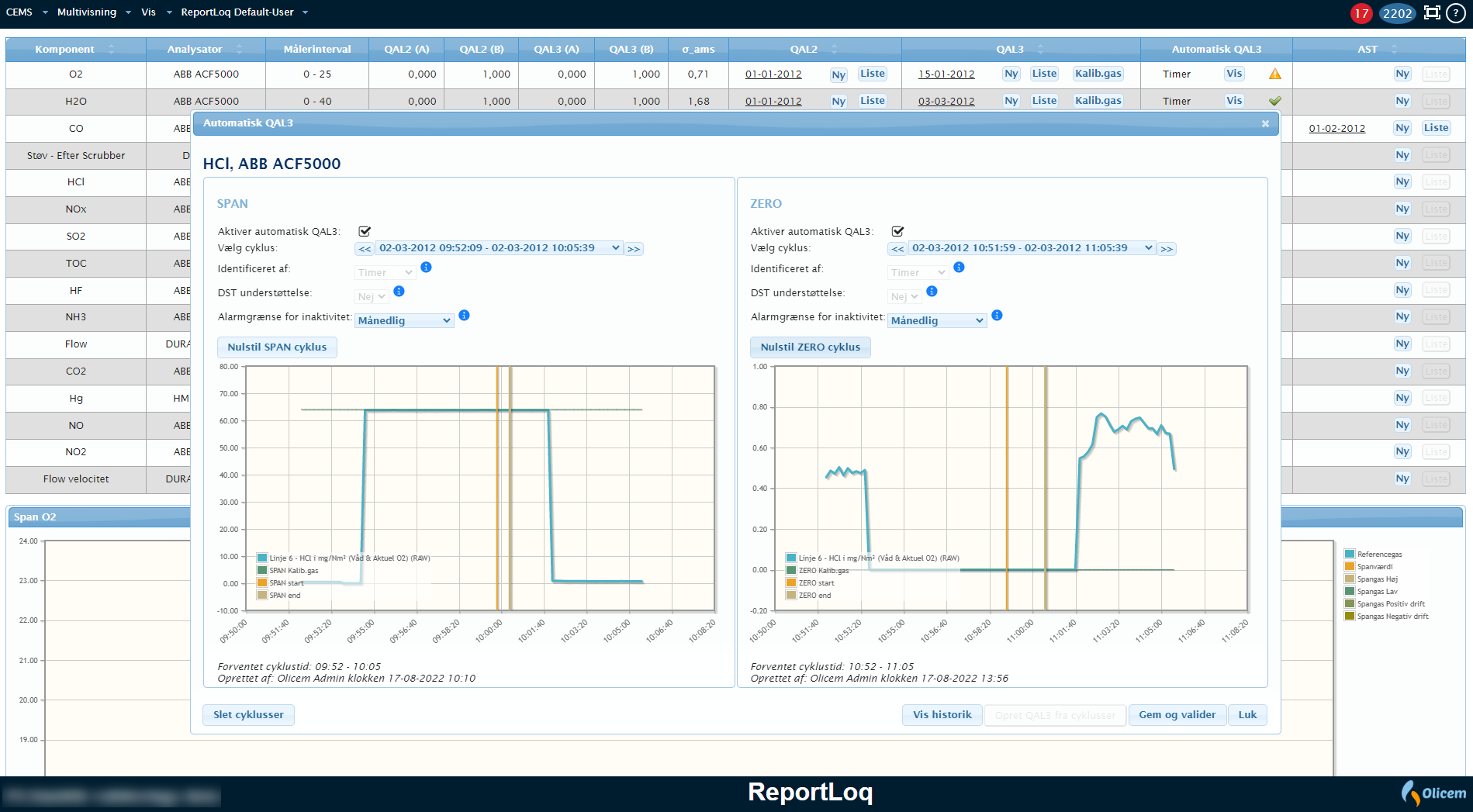Image resolution: width=1473 pixels, height=812 pixels.
Task: Sort by Analysator column arrows
Action: pos(239,49)
